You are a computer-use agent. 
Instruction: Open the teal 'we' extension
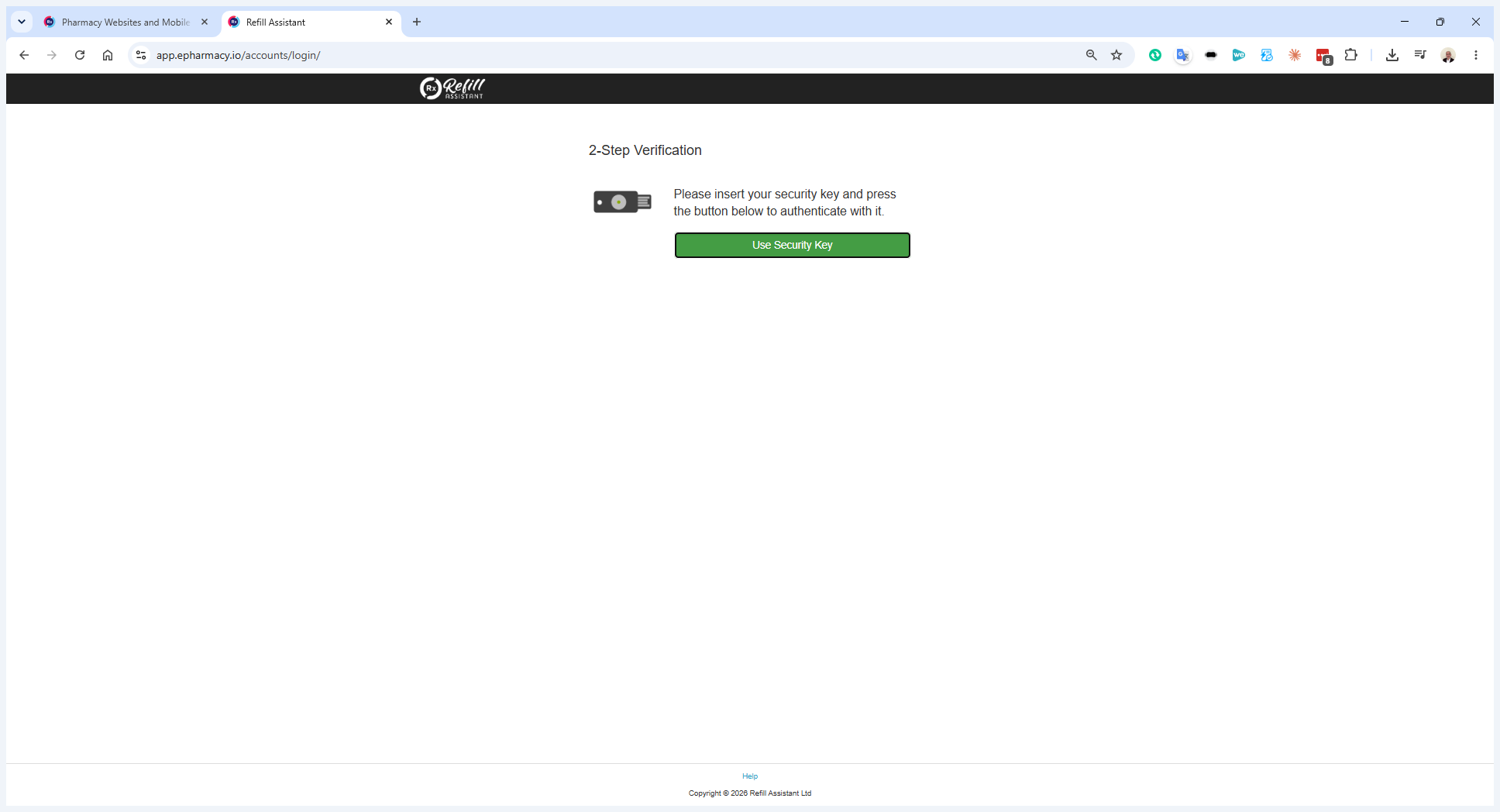coord(1239,55)
